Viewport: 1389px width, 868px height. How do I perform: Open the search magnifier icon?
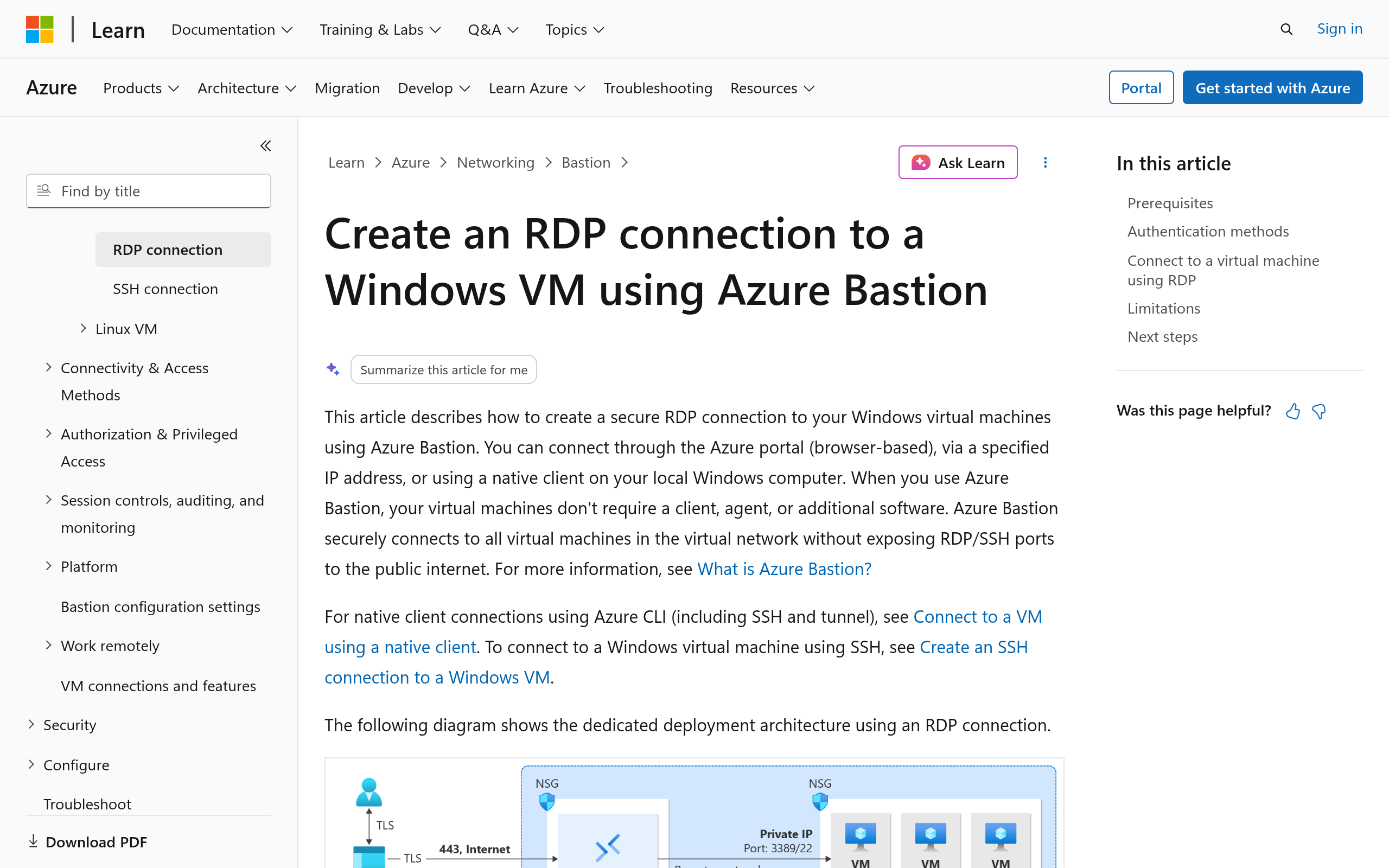[x=1286, y=29]
